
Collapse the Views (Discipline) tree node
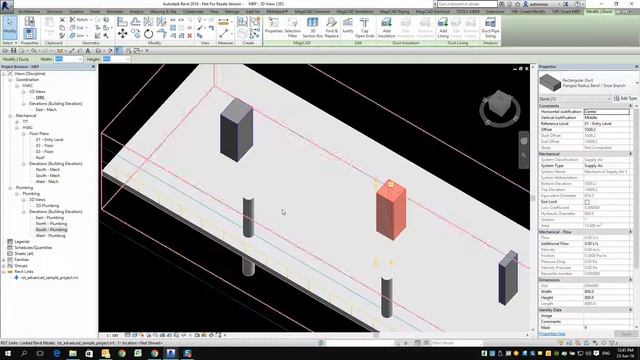[4, 74]
